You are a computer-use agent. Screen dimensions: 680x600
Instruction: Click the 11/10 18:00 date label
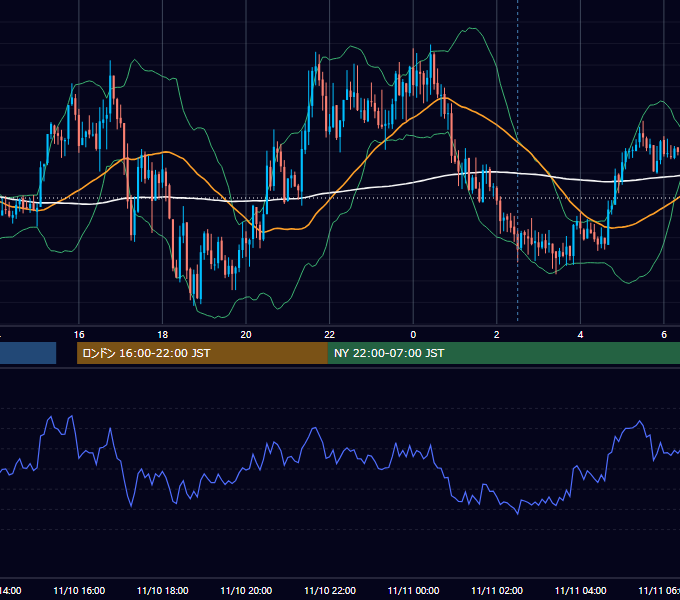[x=163, y=590]
